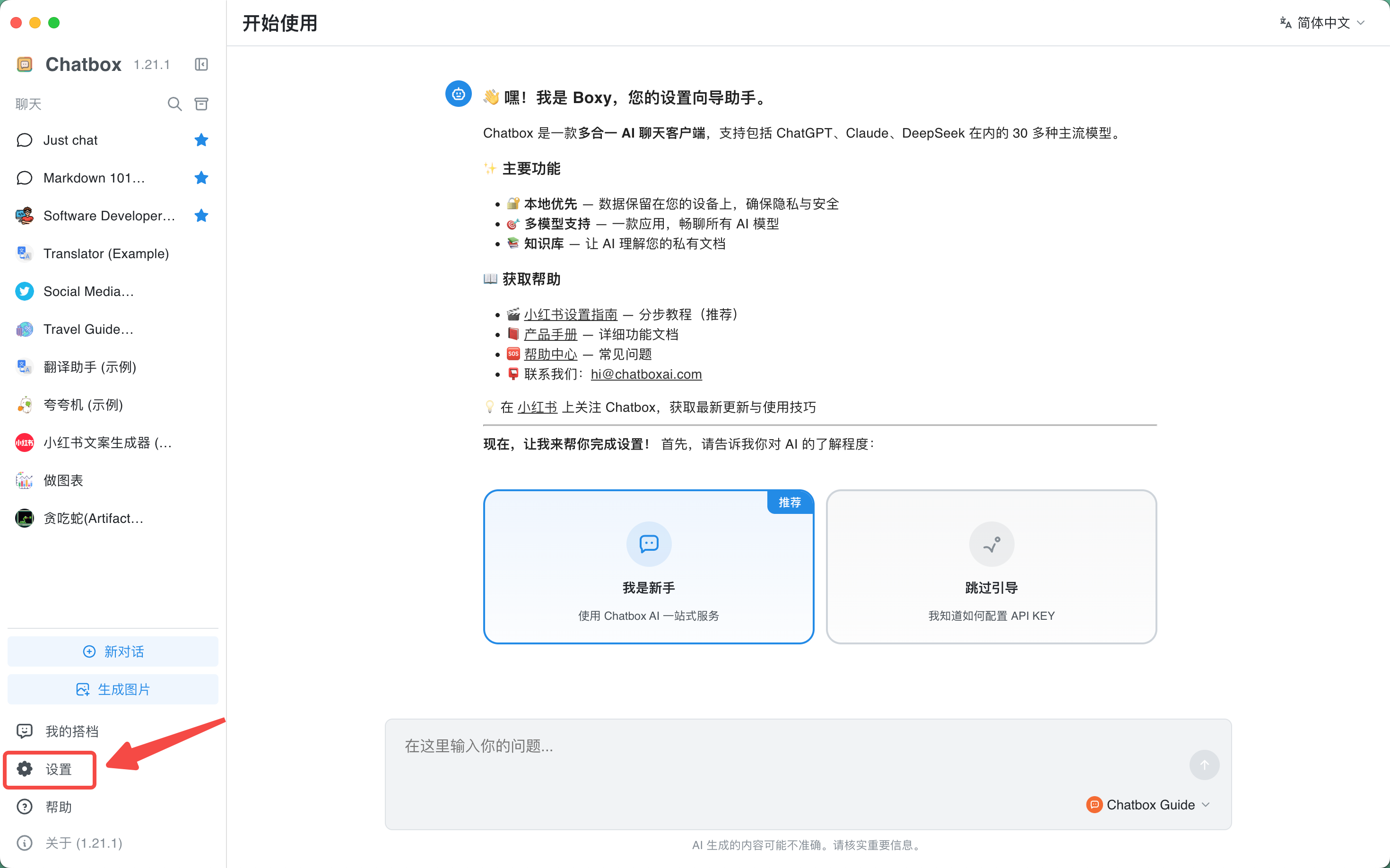The height and width of the screenshot is (868, 1390).
Task: Click the 推荐 badge on the newbie card
Action: click(790, 502)
